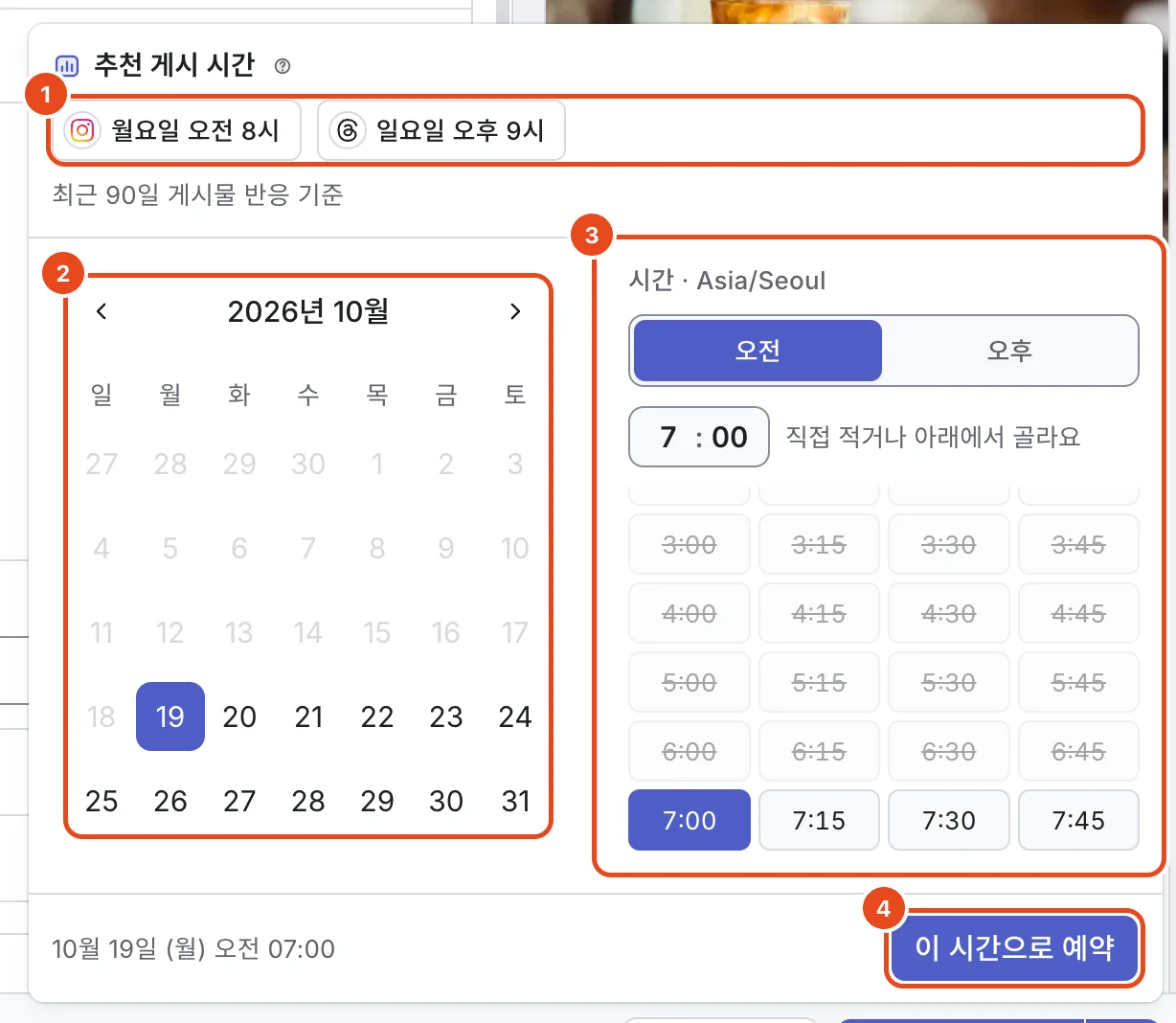Viewport: 1176px width, 1023px height.
Task: Pick the 7:15 time slot
Action: [819, 820]
